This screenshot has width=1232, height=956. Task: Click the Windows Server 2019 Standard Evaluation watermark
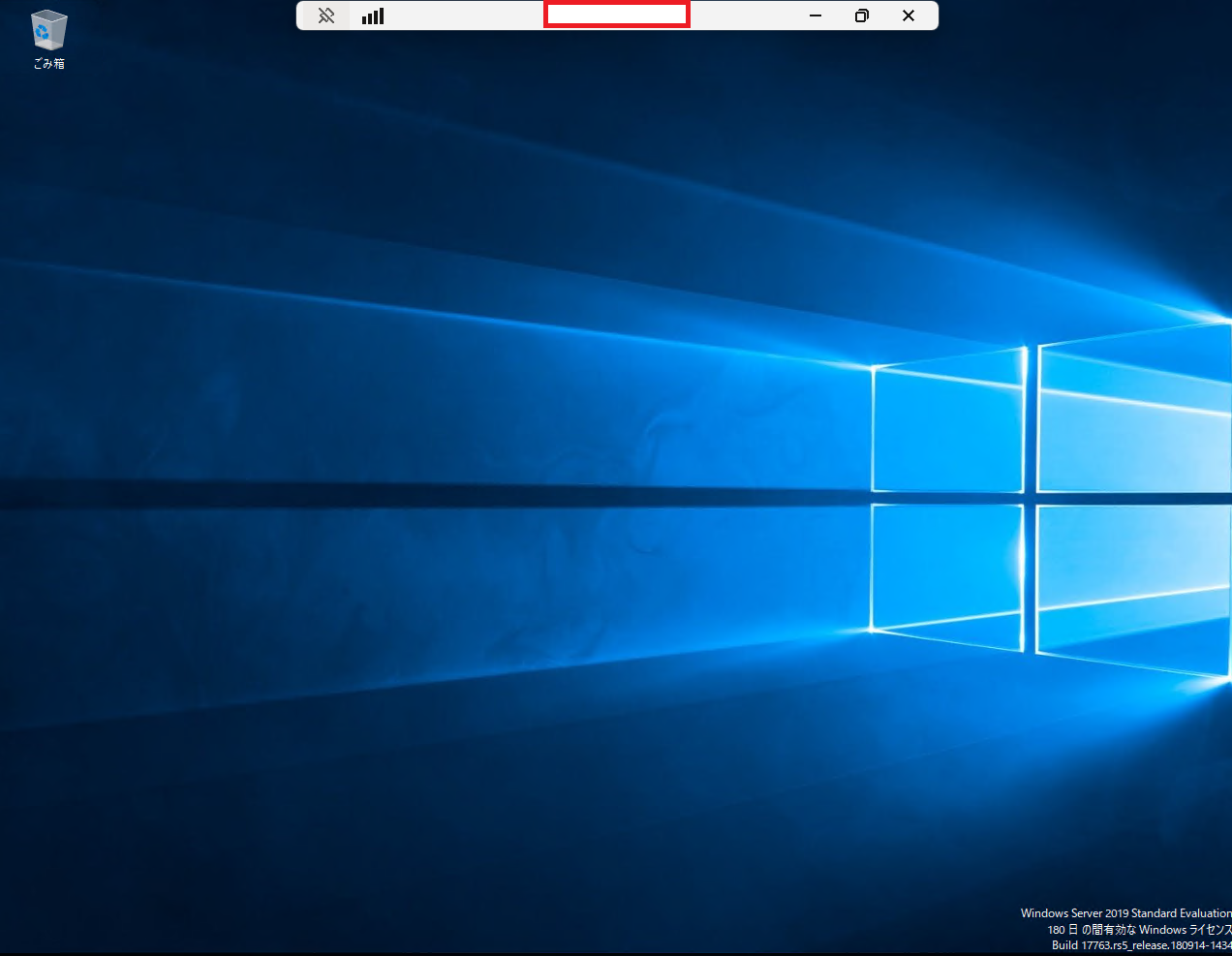coord(1125,912)
